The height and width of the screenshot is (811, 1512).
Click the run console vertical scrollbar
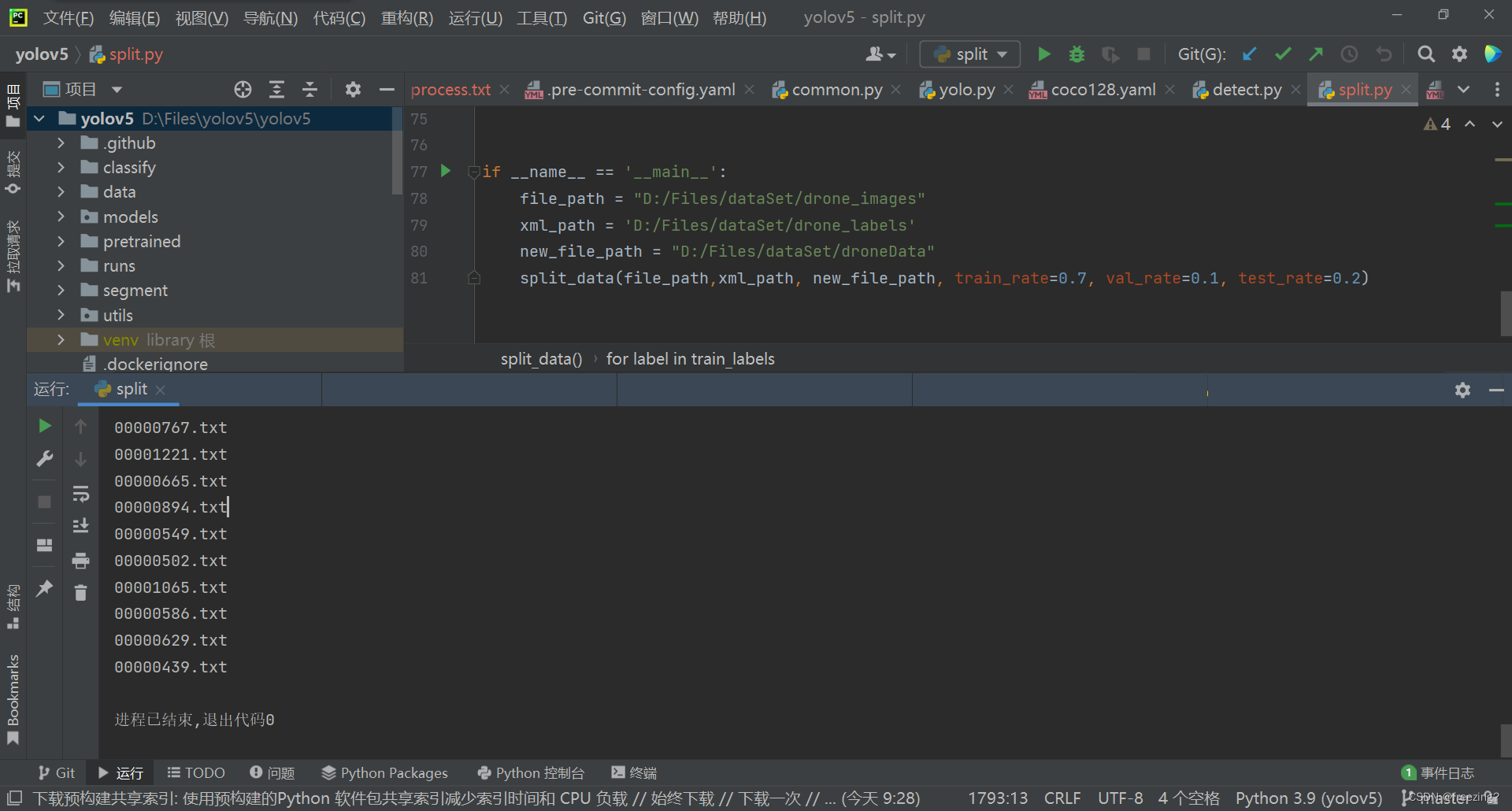click(x=1505, y=740)
